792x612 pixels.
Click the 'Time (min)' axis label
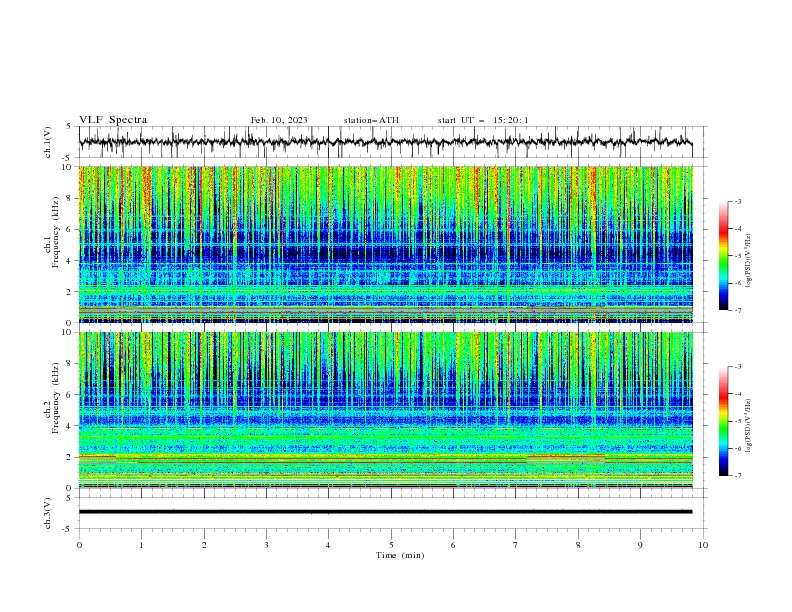(400, 555)
